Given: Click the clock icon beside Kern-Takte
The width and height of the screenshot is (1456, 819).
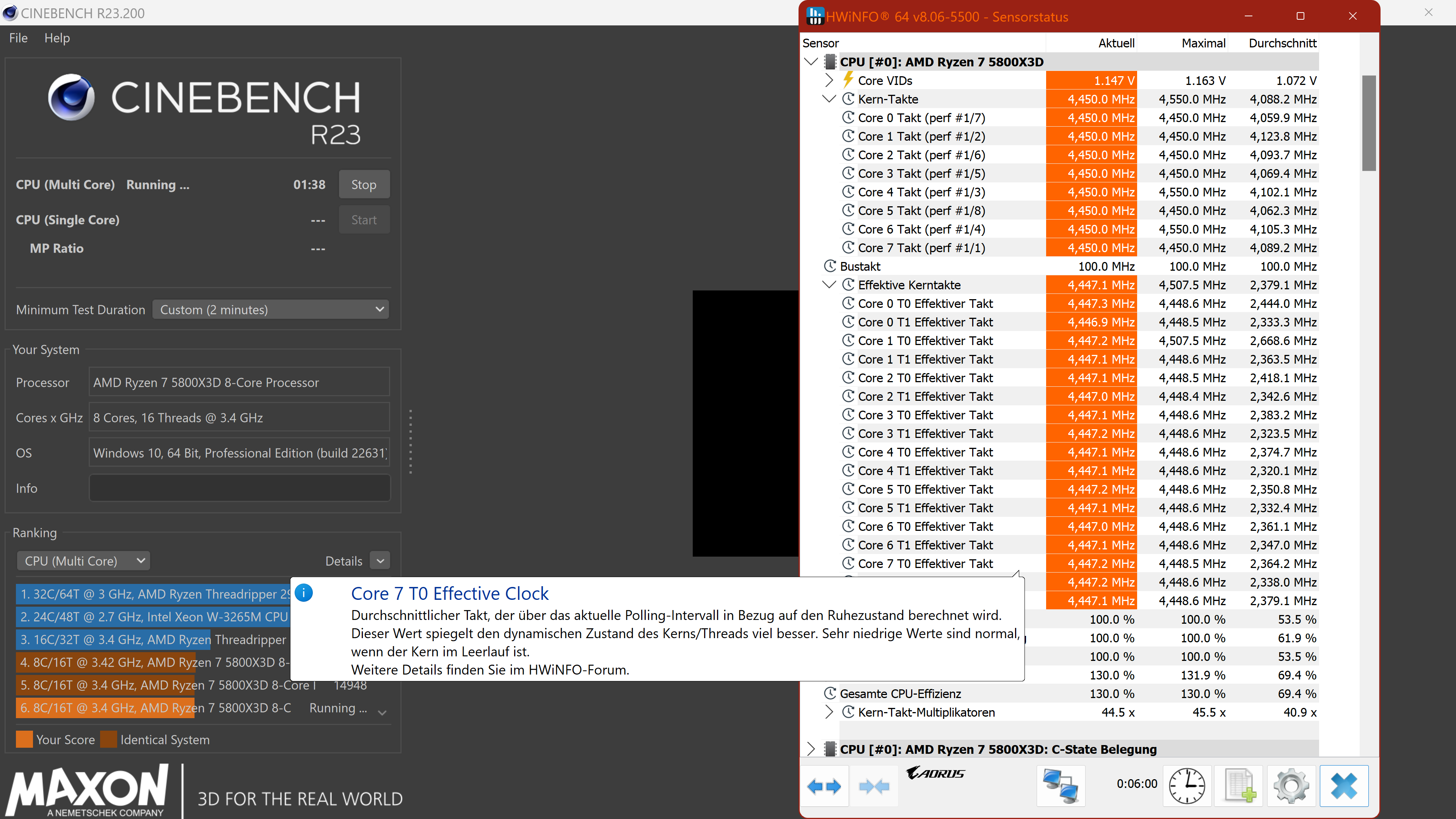Looking at the screenshot, I should (x=848, y=99).
